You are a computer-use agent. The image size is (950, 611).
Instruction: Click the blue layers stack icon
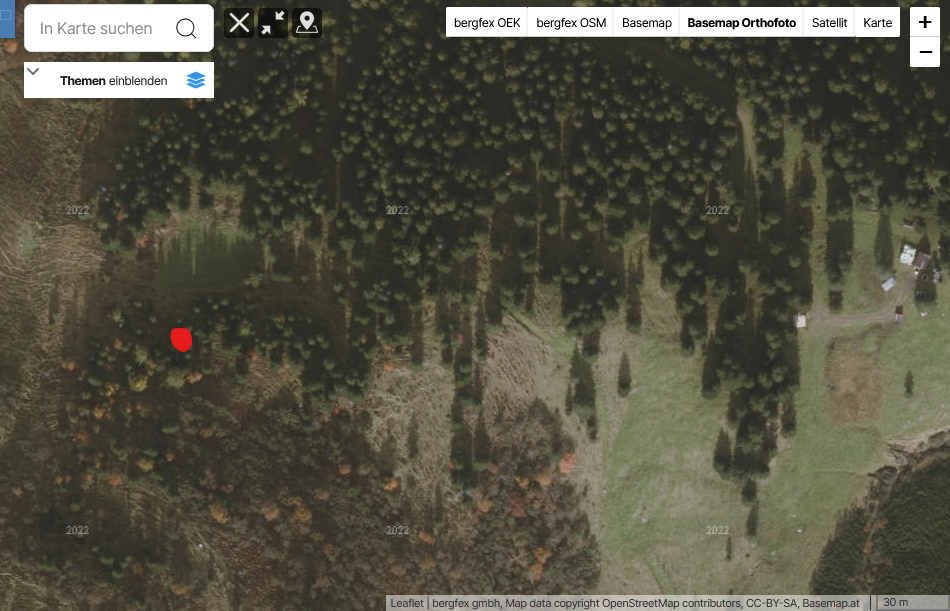coord(196,80)
